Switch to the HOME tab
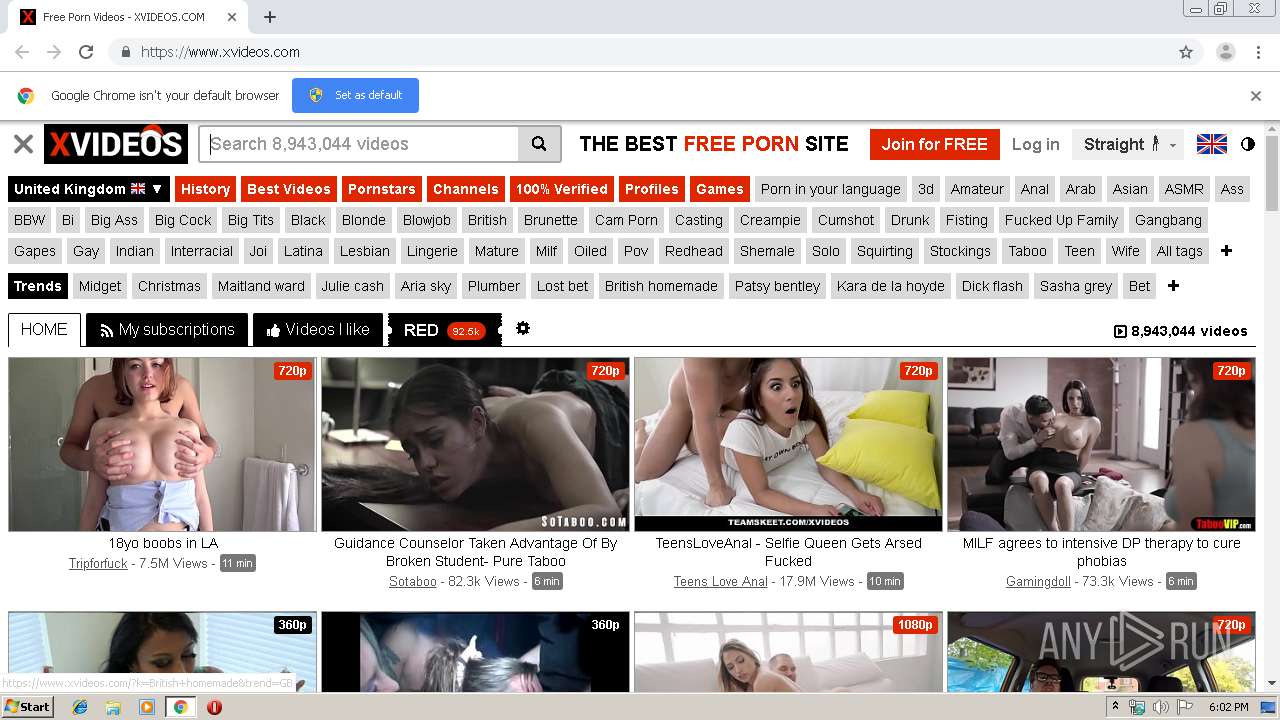 click(x=44, y=329)
